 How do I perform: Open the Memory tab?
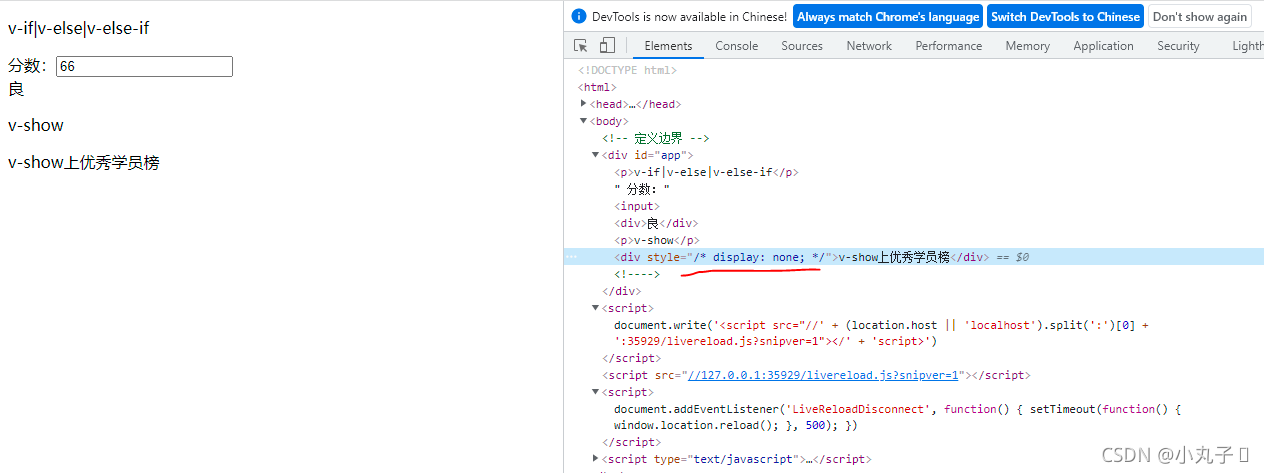click(x=1028, y=46)
